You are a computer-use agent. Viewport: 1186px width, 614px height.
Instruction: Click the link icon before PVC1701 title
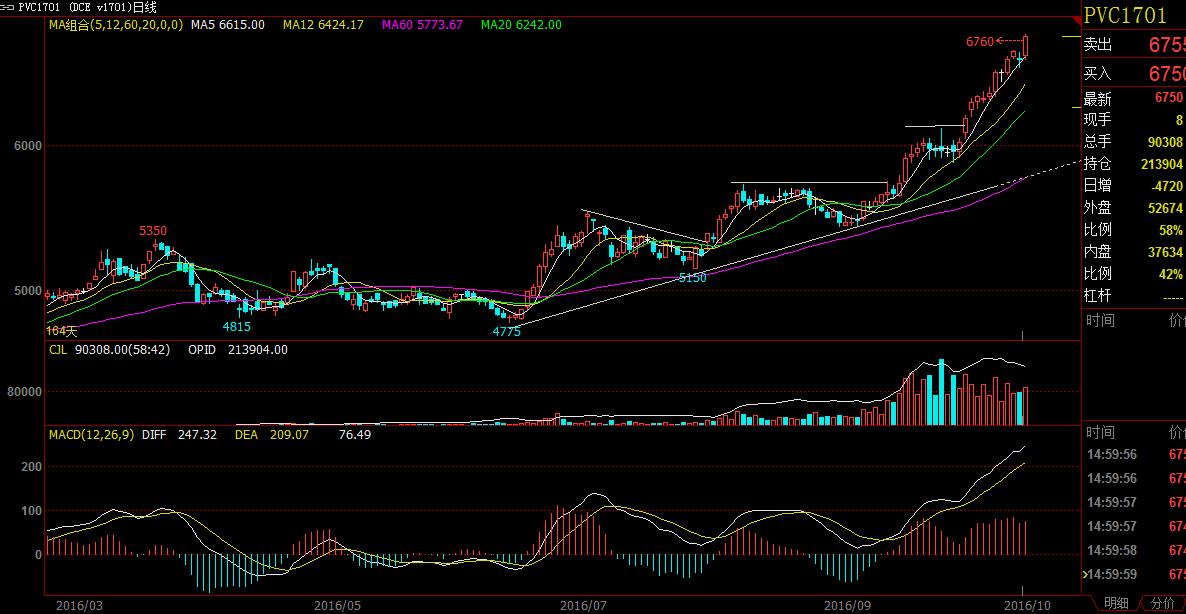point(8,7)
